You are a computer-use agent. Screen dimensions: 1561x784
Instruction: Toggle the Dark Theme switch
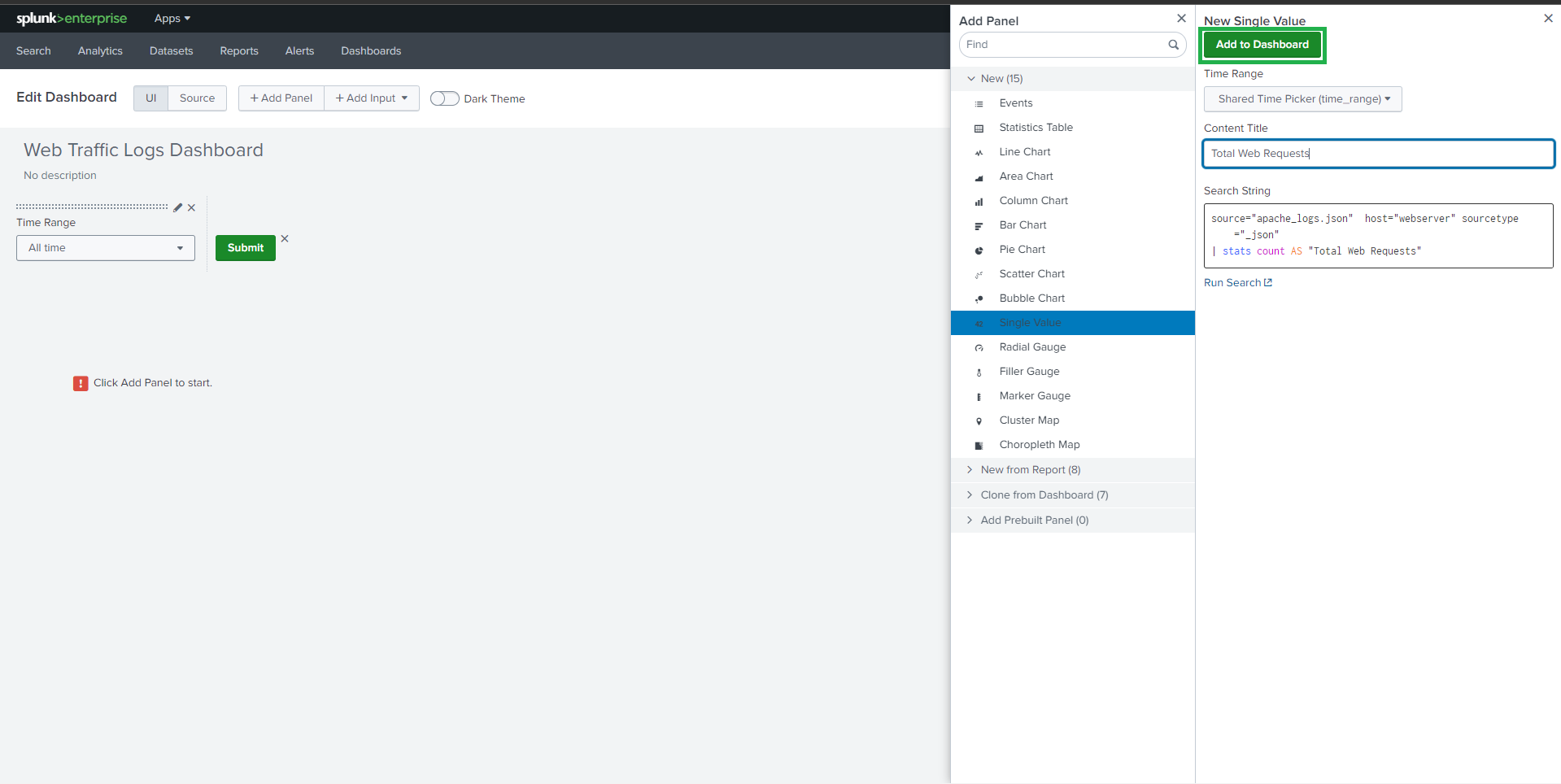point(445,98)
